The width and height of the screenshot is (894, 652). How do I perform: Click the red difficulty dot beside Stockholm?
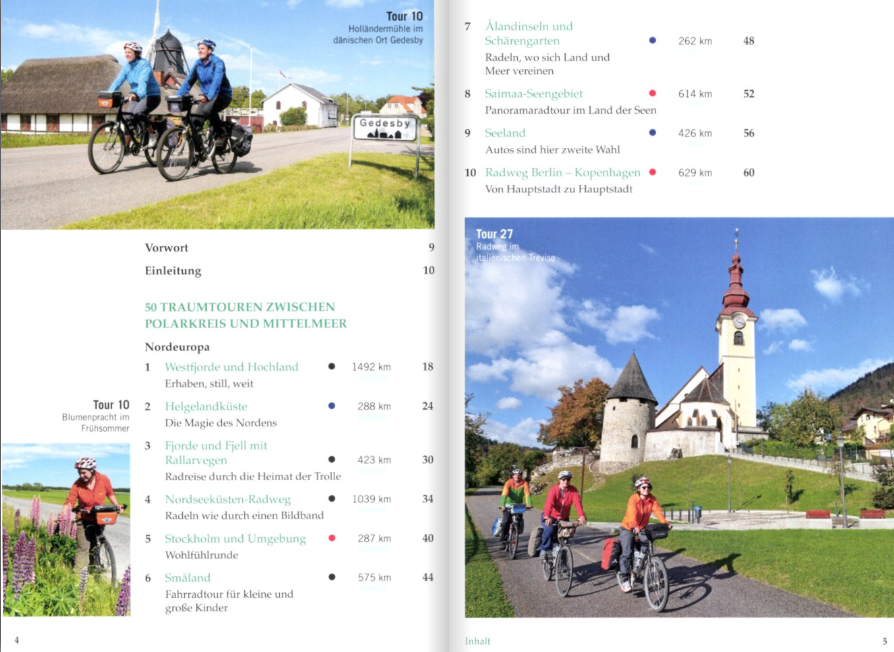tap(332, 538)
